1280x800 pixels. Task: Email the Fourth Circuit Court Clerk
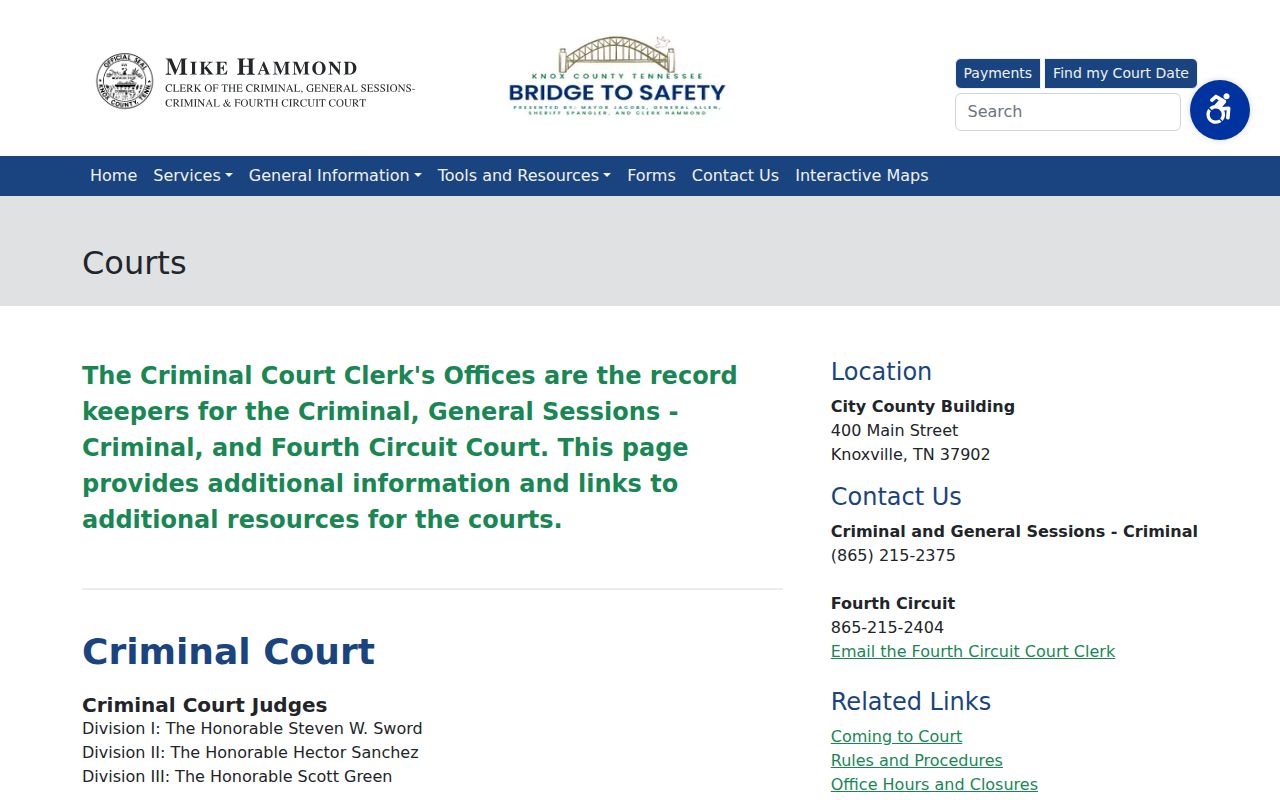click(x=973, y=651)
